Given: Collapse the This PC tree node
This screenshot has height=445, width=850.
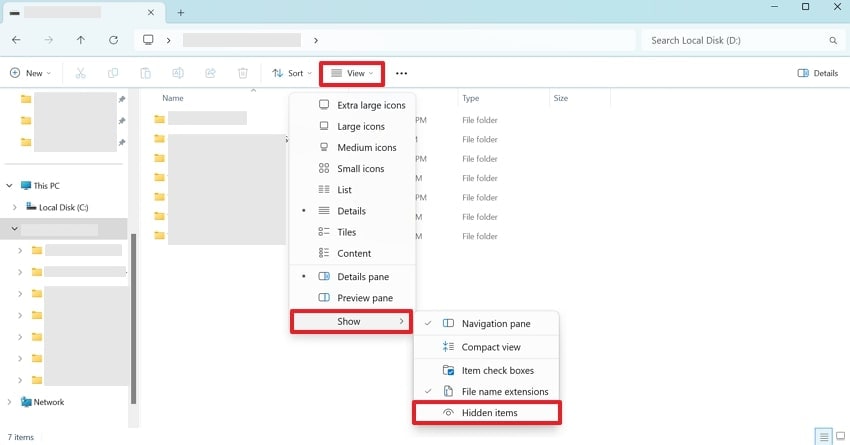Looking at the screenshot, I should coord(10,185).
